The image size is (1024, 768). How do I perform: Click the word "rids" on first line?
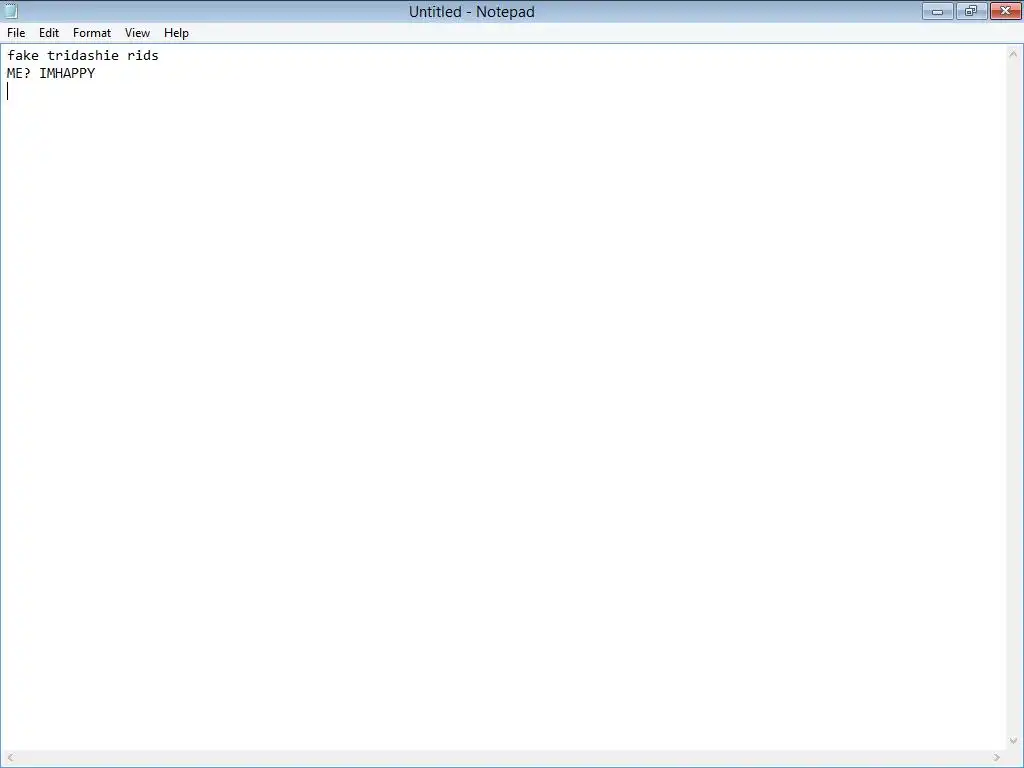tap(143, 56)
